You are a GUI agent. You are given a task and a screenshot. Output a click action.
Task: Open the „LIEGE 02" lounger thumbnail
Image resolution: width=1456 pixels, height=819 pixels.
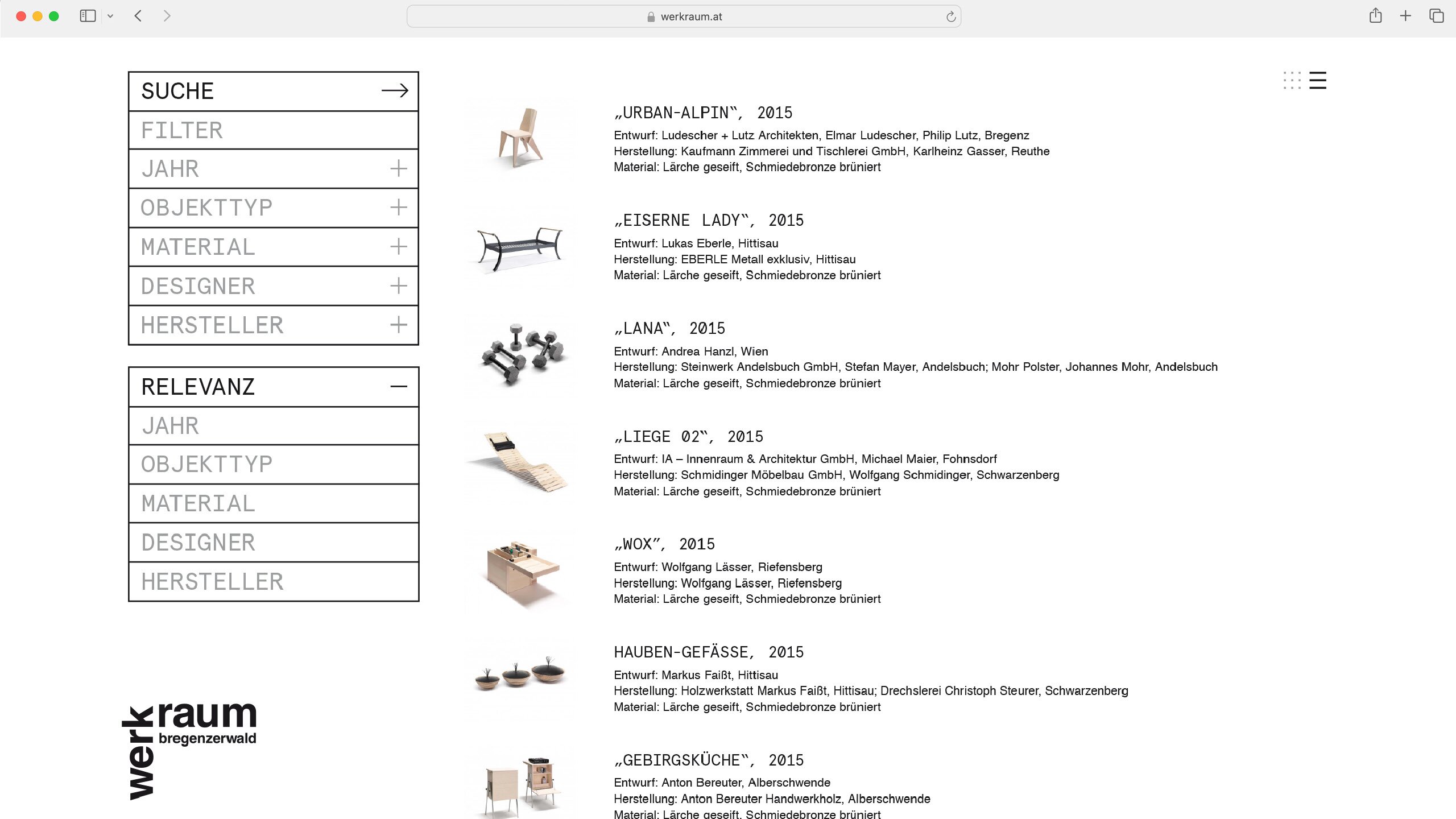tap(520, 462)
